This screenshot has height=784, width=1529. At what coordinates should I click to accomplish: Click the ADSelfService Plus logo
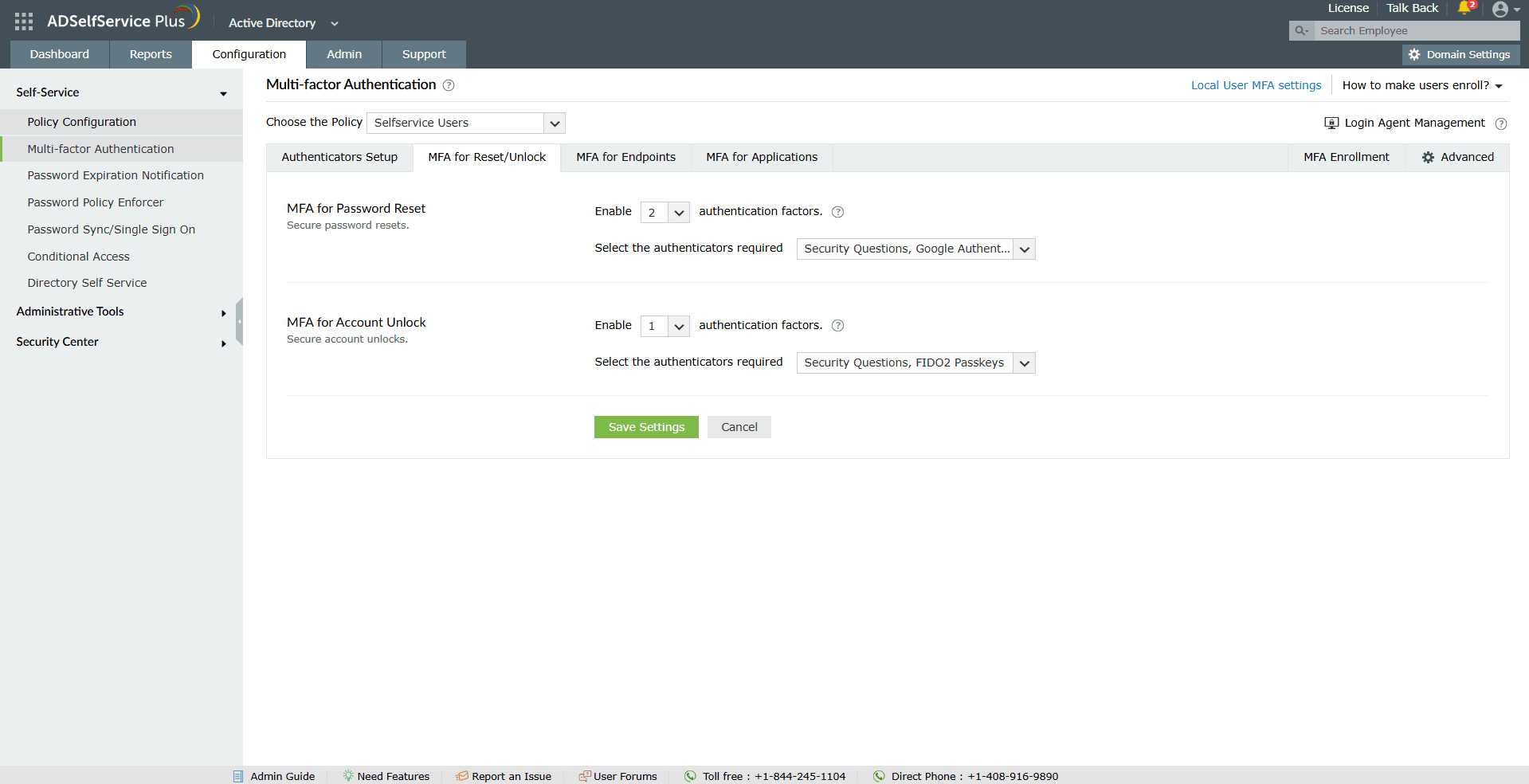click(x=123, y=19)
